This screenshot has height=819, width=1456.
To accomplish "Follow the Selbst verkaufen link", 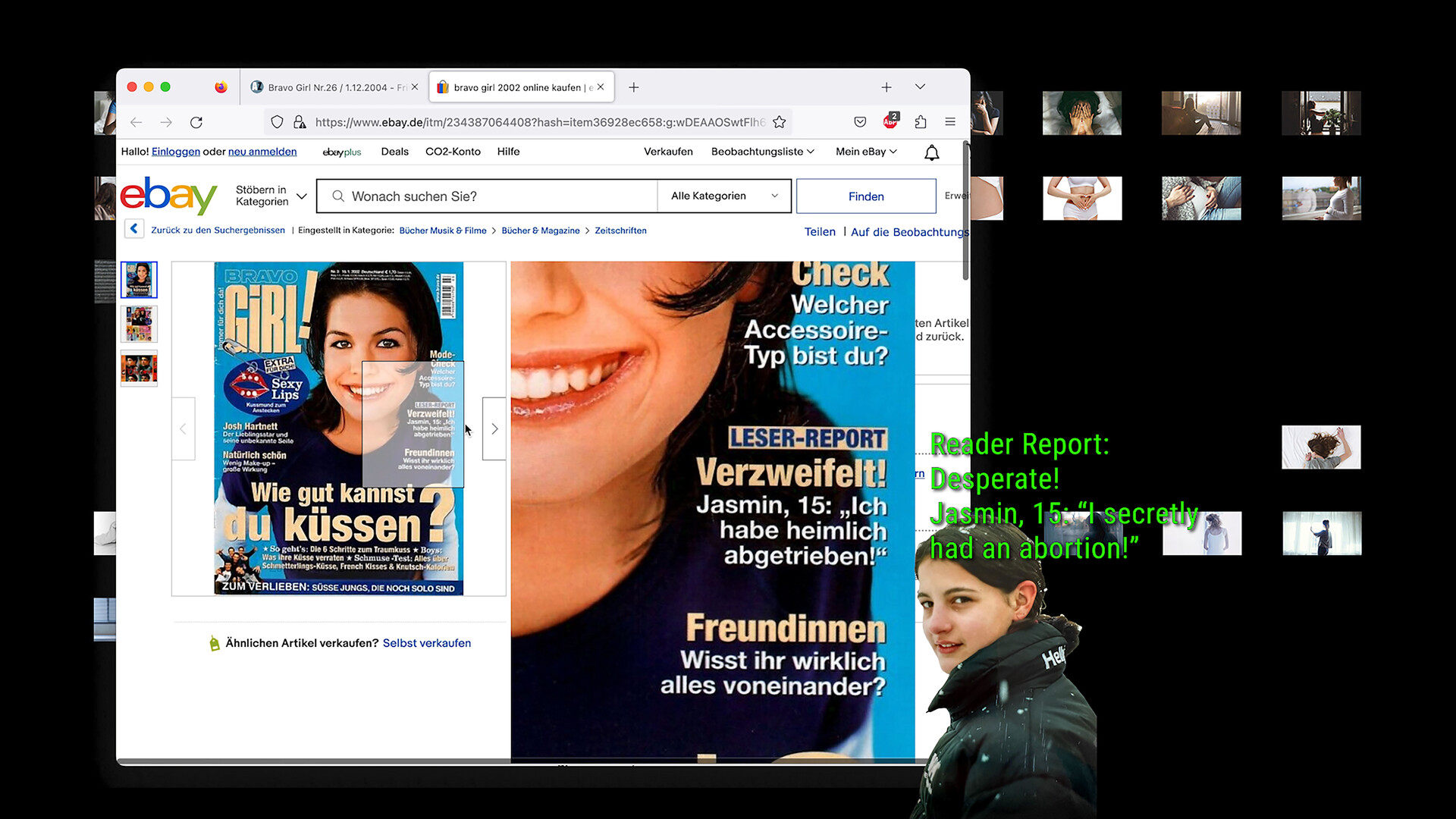I will click(426, 643).
